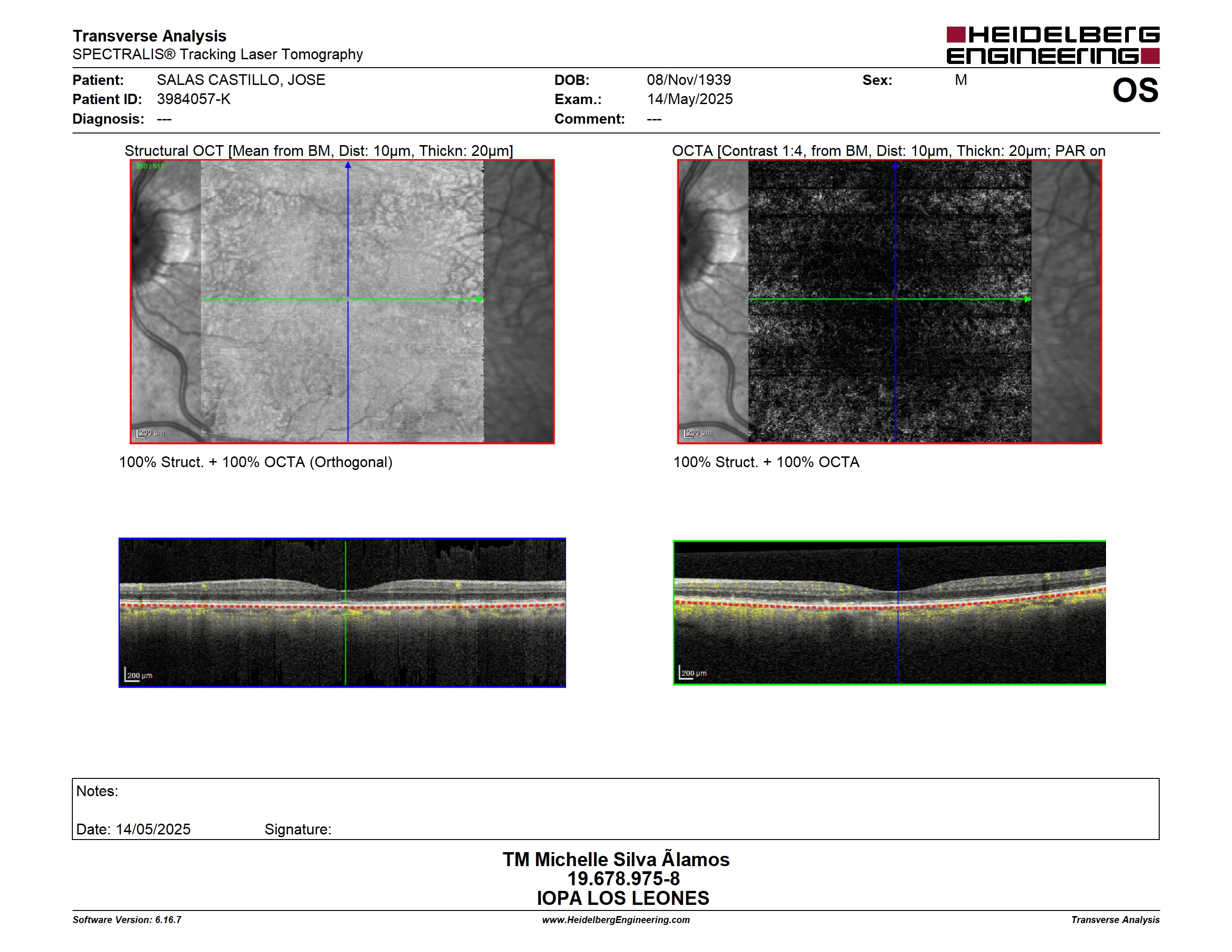Screen dimensions: 1232x952
Task: Click the exam date 14/May/2025
Action: point(689,99)
